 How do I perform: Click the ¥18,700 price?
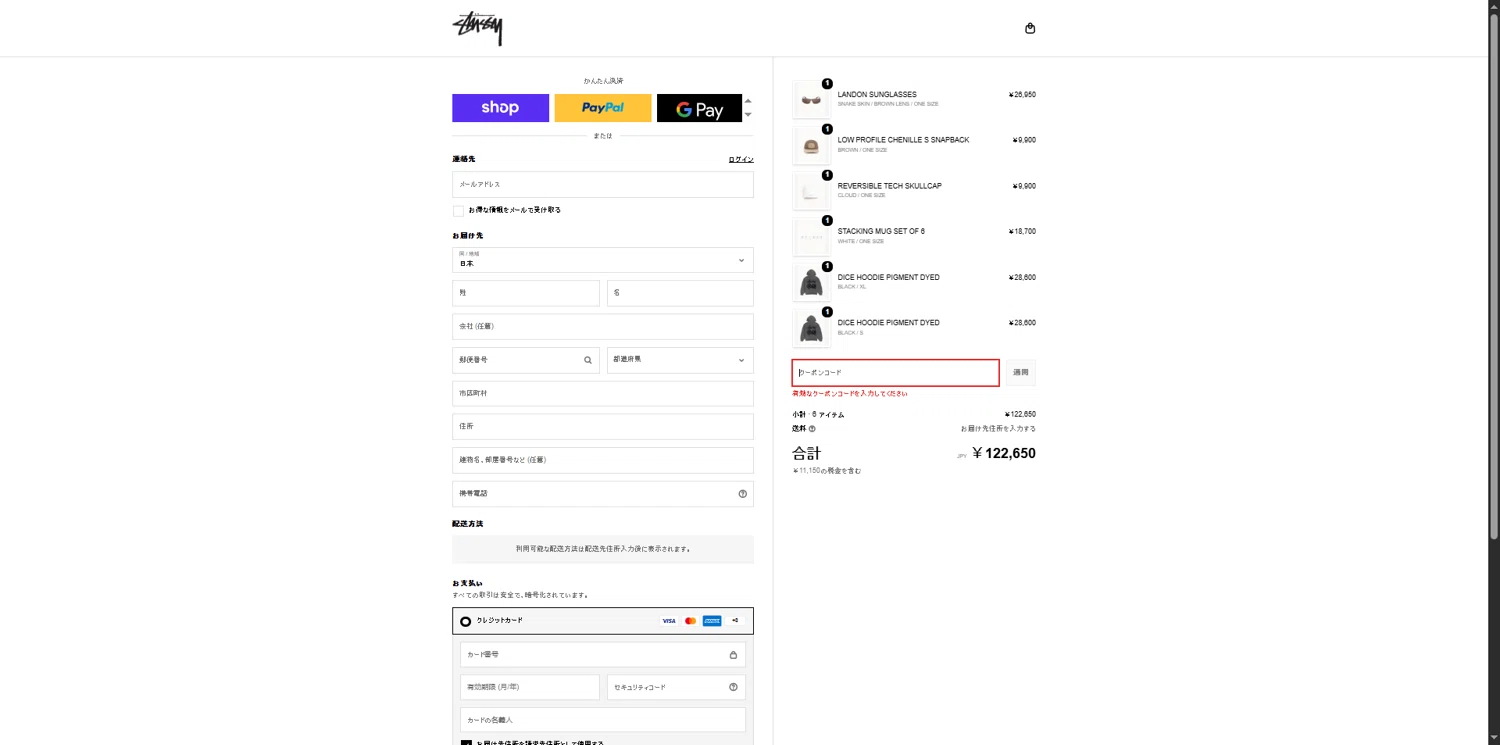(1022, 231)
